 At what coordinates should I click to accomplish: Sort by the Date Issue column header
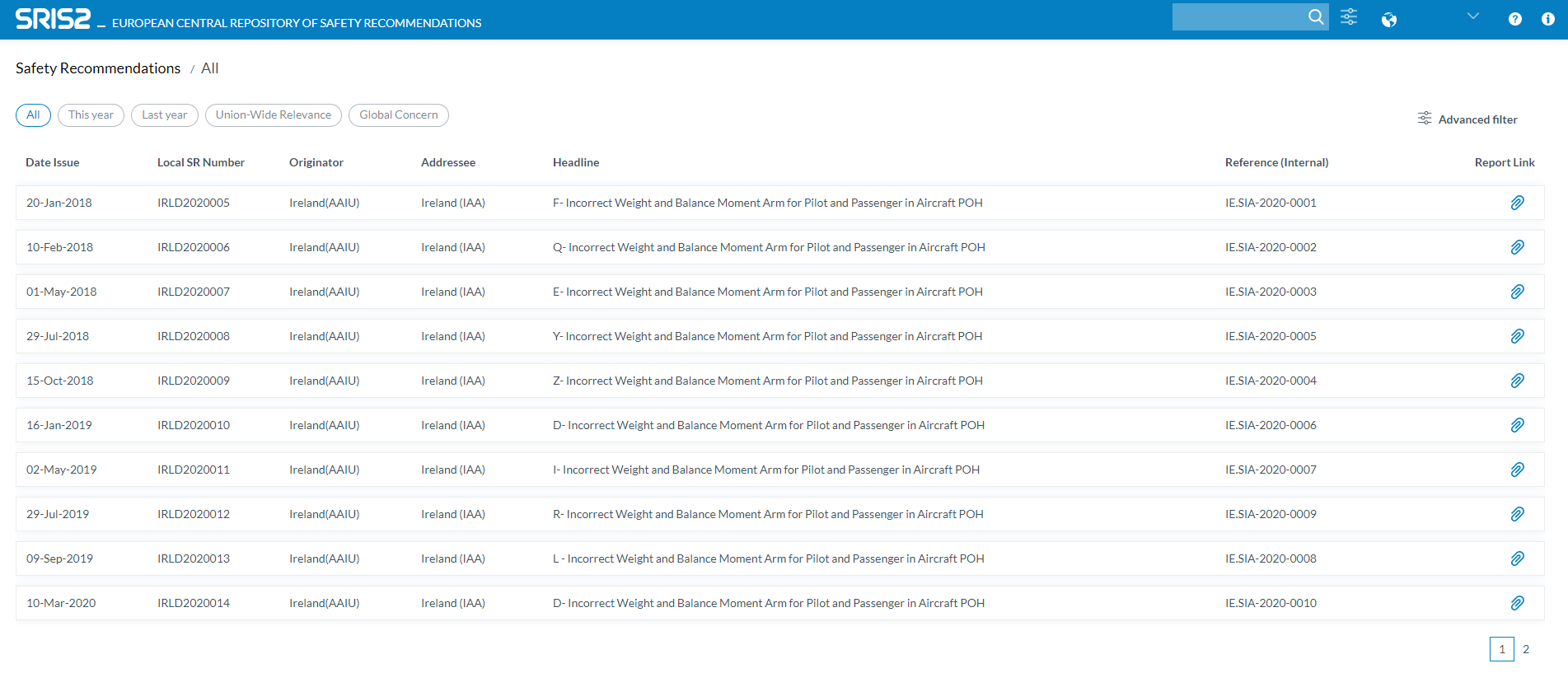tap(53, 162)
